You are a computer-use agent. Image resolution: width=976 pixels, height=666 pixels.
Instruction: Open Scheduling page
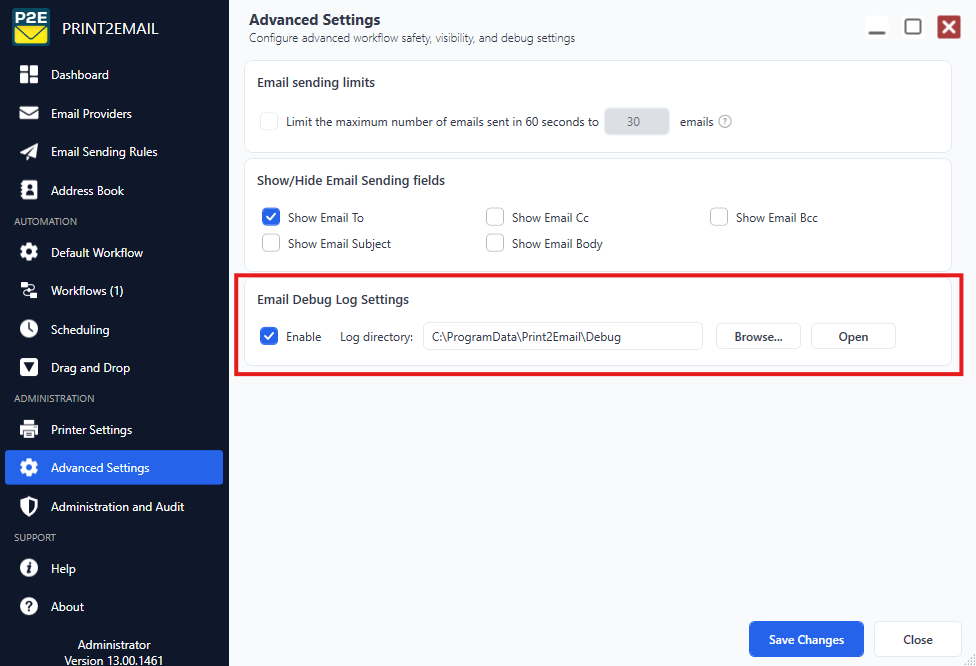[114, 329]
